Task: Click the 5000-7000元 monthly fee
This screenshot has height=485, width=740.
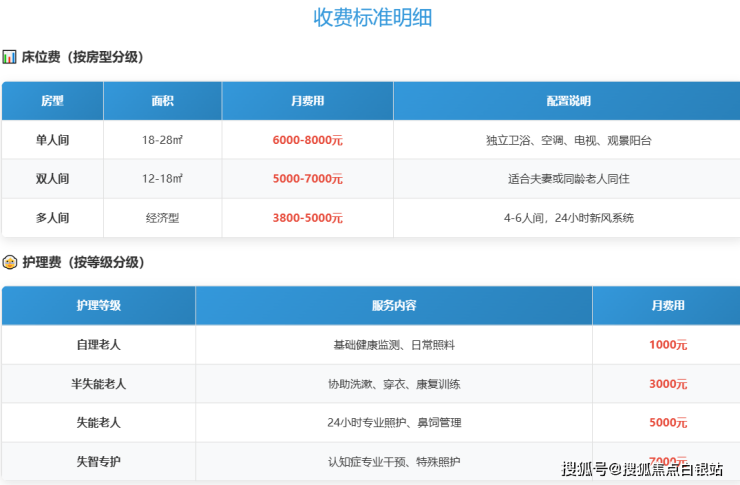Action: [x=307, y=179]
